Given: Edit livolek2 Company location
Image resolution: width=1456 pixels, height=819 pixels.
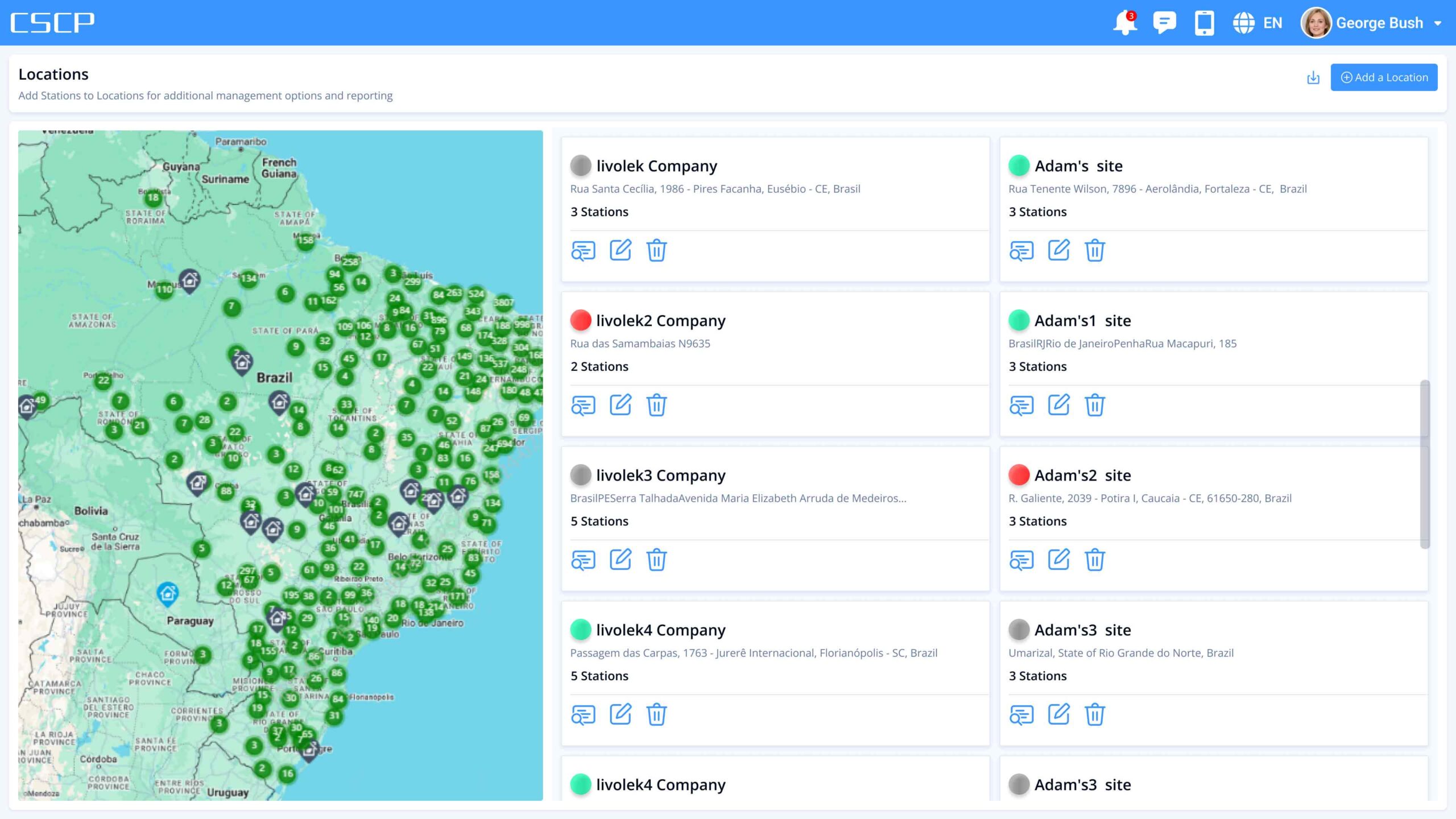Looking at the screenshot, I should point(620,405).
